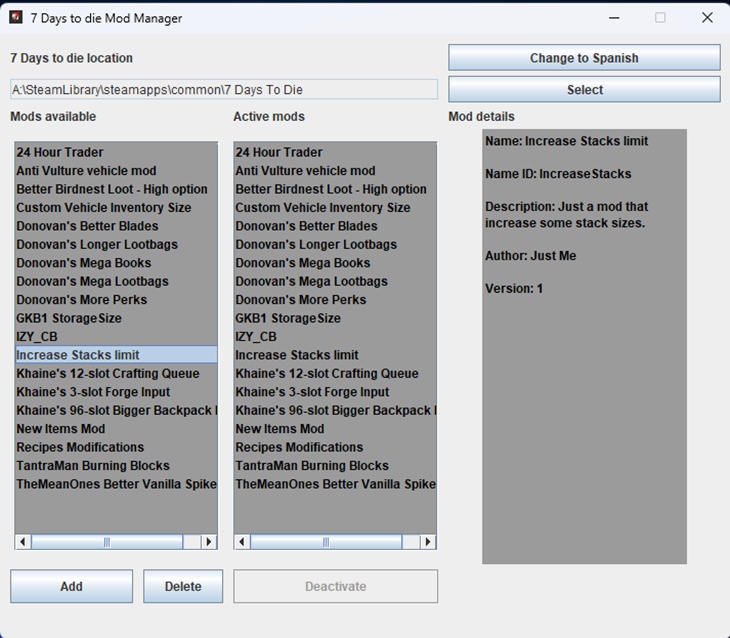Select Better Birdnest Loot in Mods available

coord(116,189)
